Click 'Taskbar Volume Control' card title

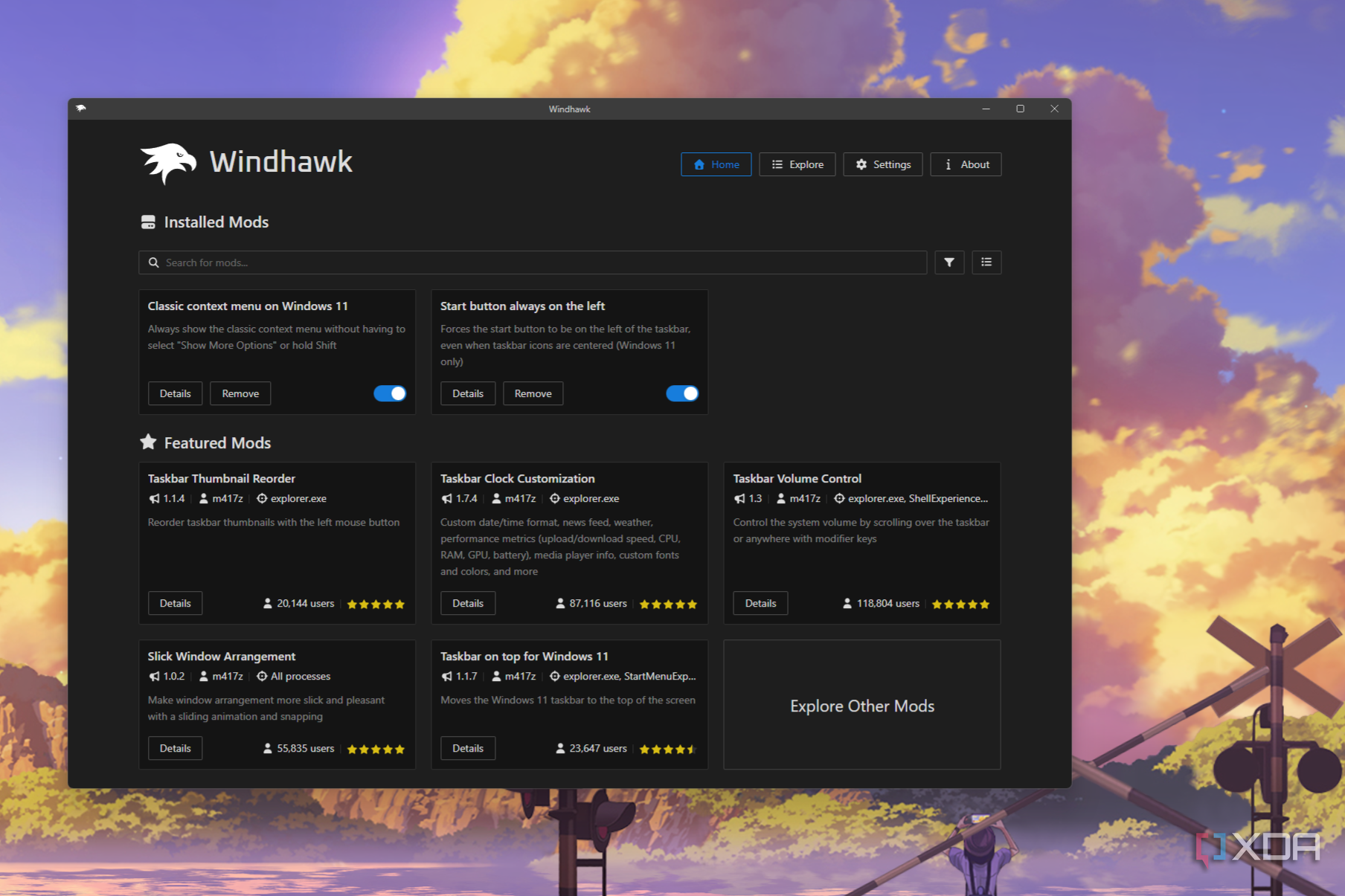[x=797, y=478]
